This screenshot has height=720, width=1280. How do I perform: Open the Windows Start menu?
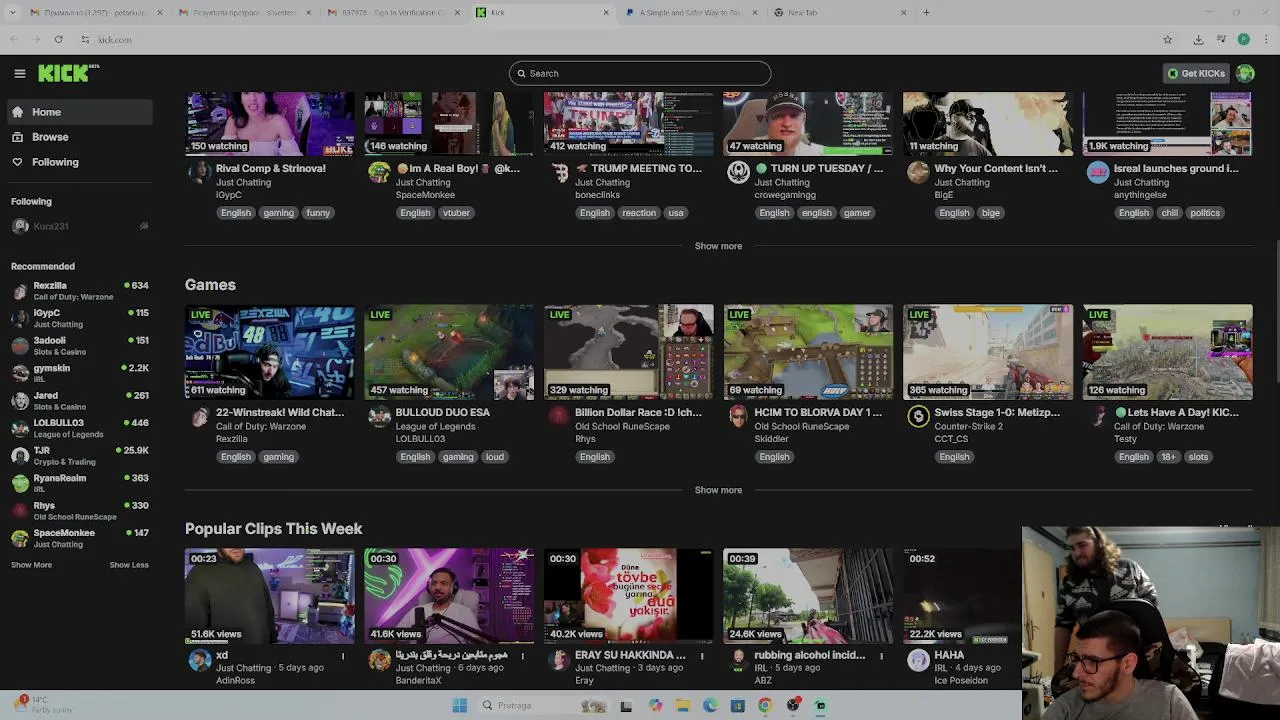coord(459,706)
